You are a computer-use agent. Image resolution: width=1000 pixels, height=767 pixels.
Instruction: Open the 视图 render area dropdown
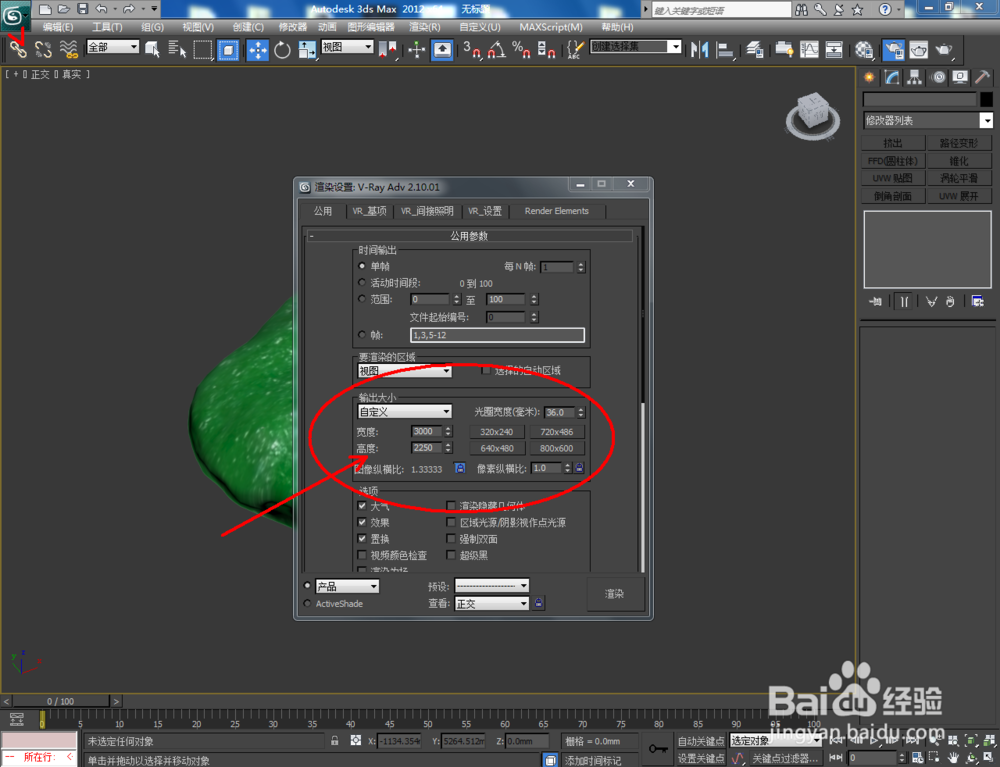pyautogui.click(x=404, y=370)
